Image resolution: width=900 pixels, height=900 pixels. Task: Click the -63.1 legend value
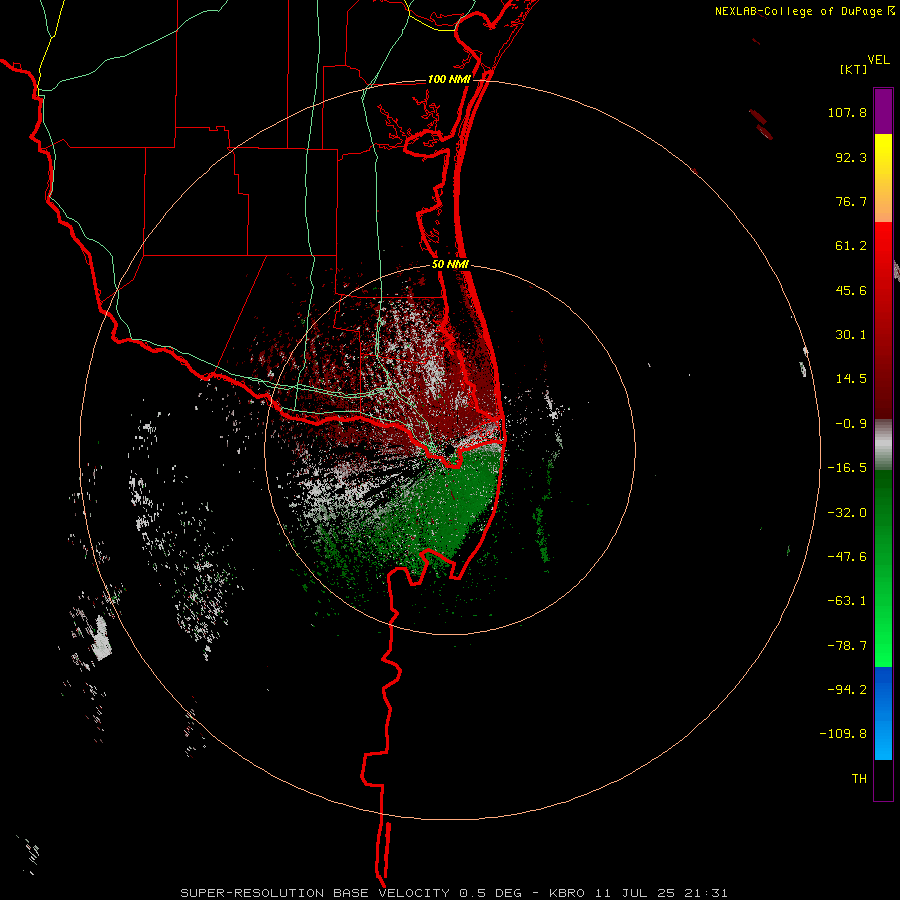[847, 601]
